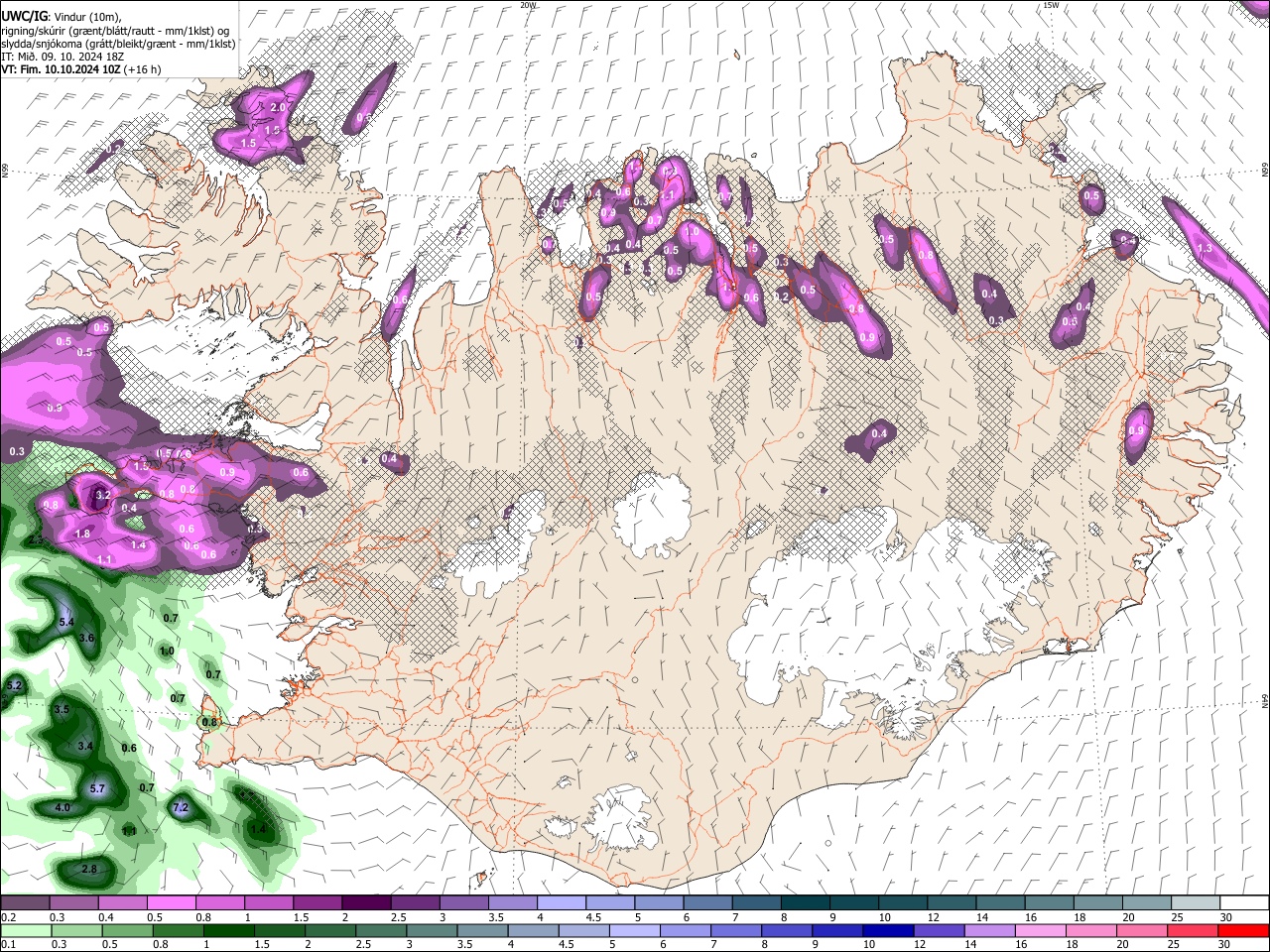The image size is (1270, 952).
Task: Click the '(+16 h)' forecast offset text
Action: click(x=144, y=69)
